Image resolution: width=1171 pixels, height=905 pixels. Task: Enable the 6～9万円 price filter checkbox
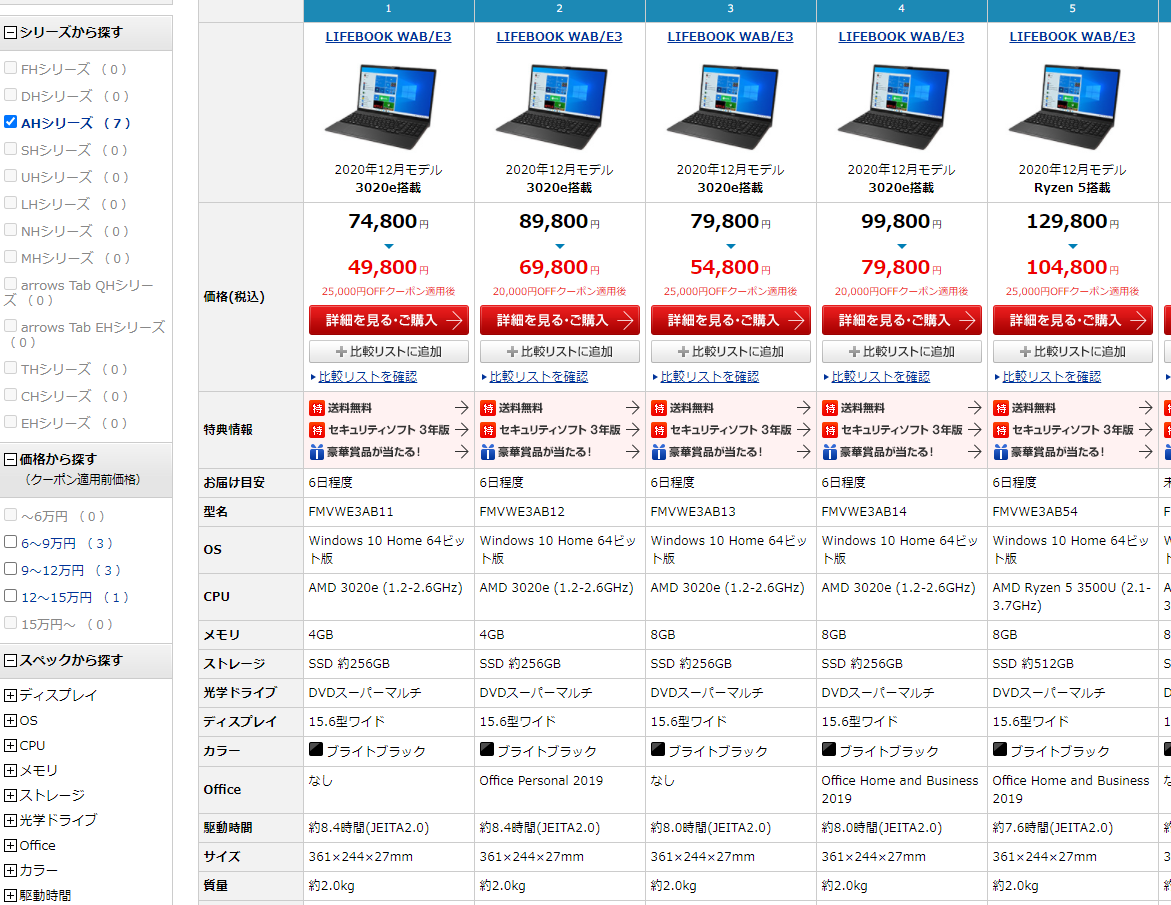tap(10, 542)
